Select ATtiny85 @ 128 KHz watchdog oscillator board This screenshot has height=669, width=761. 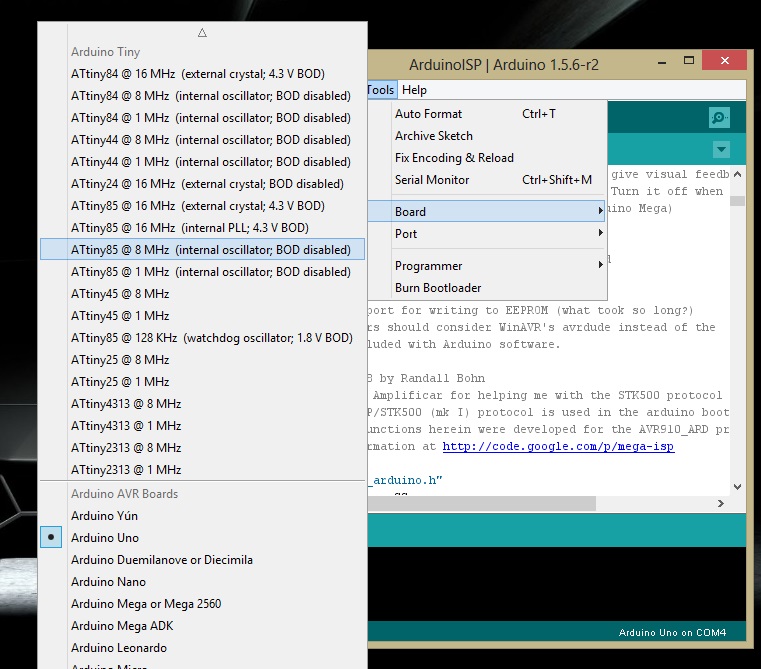click(x=202, y=338)
